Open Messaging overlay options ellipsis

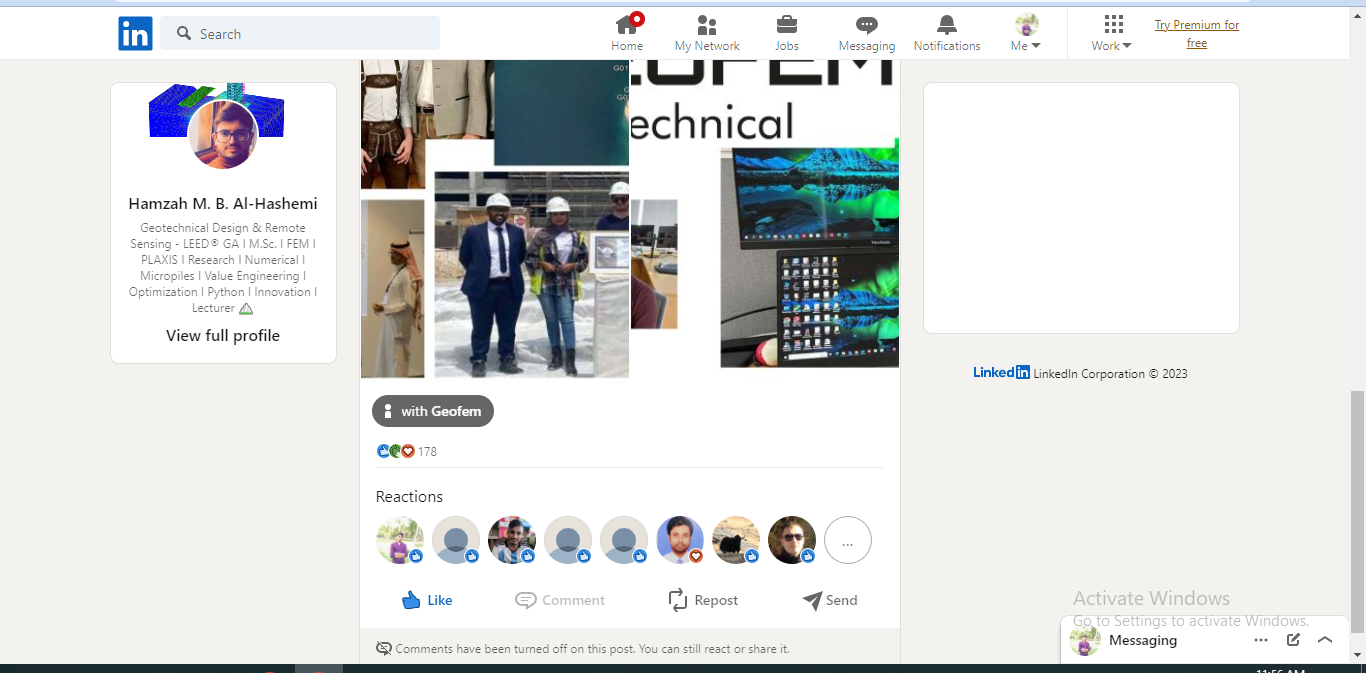tap(1261, 640)
